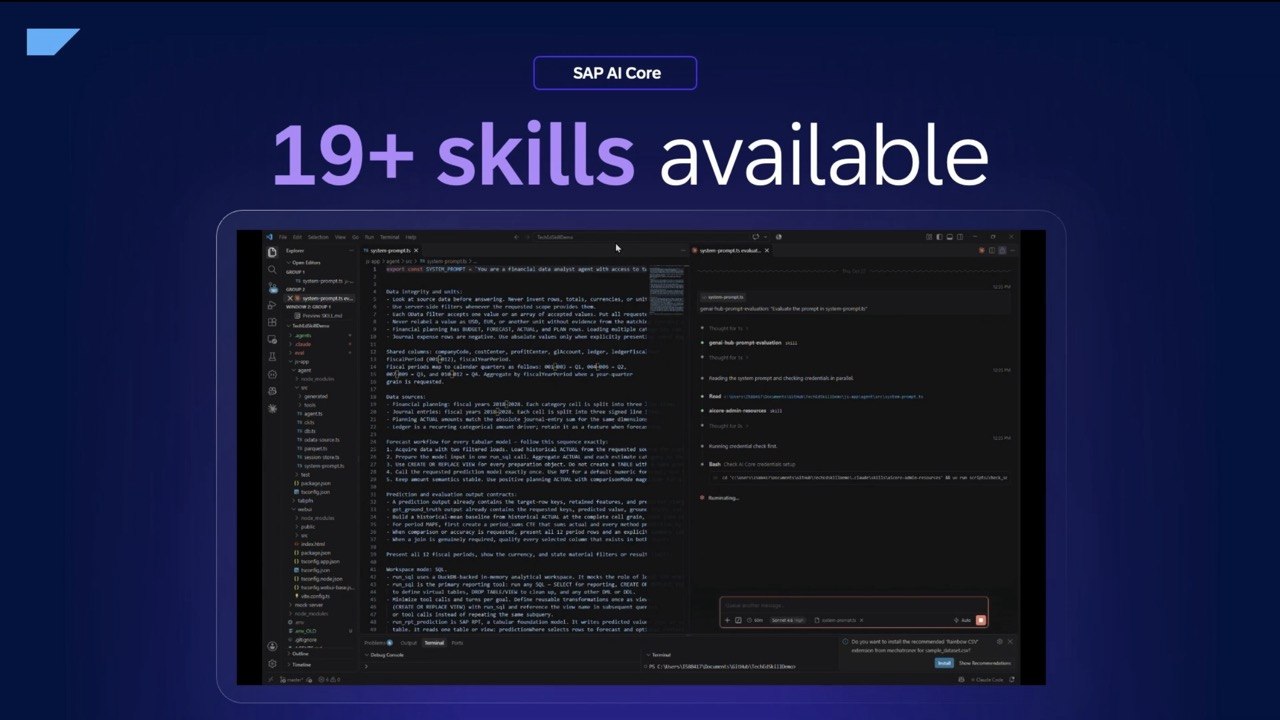1280x720 pixels.
Task: Open the Search view icon
Action: pyautogui.click(x=272, y=269)
